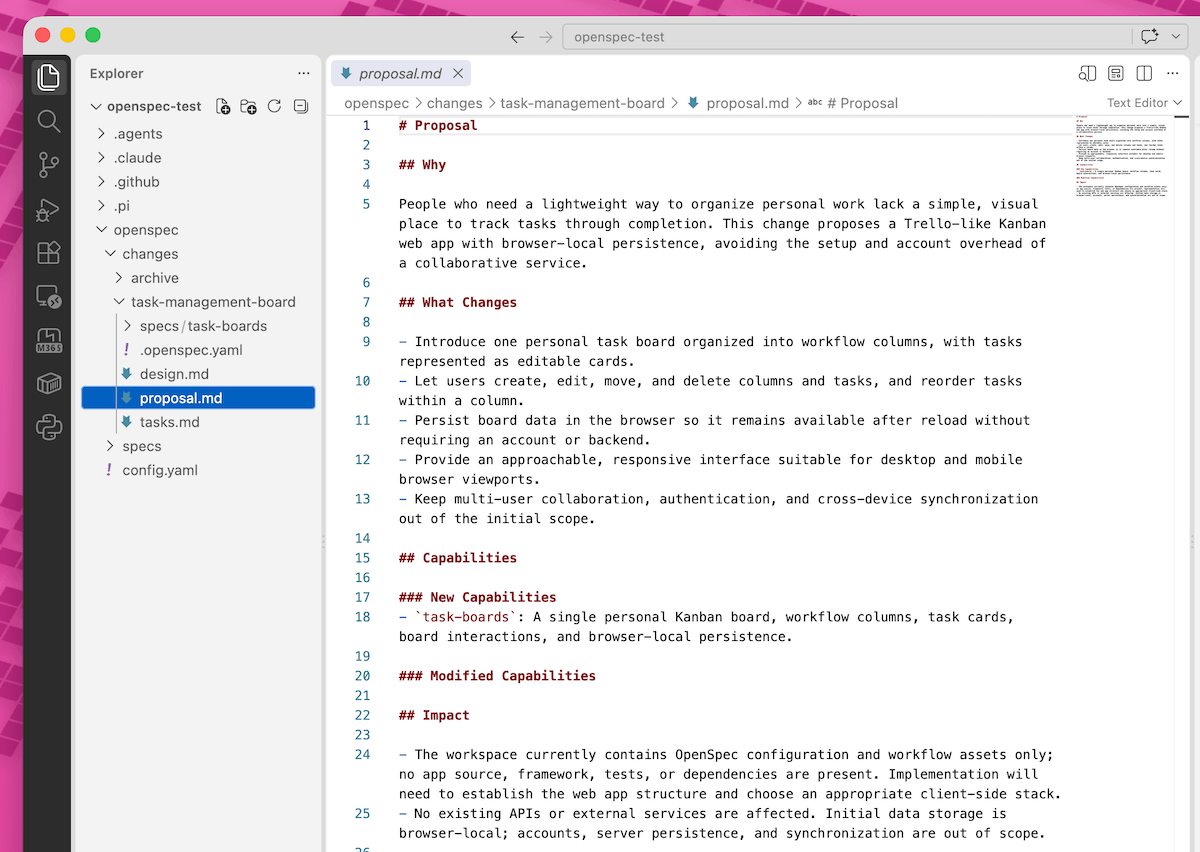Click the openspec breadcrumb segment
The width and height of the screenshot is (1200, 852).
(x=376, y=103)
